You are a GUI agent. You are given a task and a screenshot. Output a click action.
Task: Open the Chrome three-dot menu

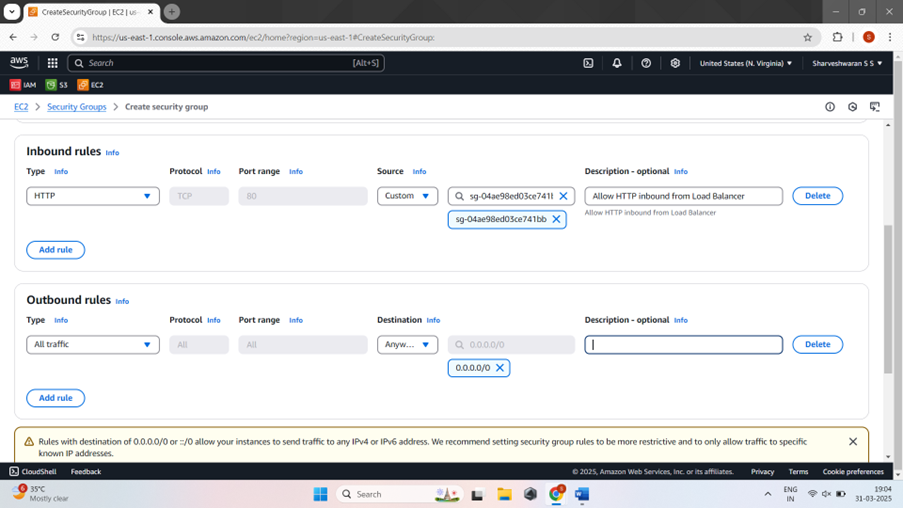click(890, 37)
